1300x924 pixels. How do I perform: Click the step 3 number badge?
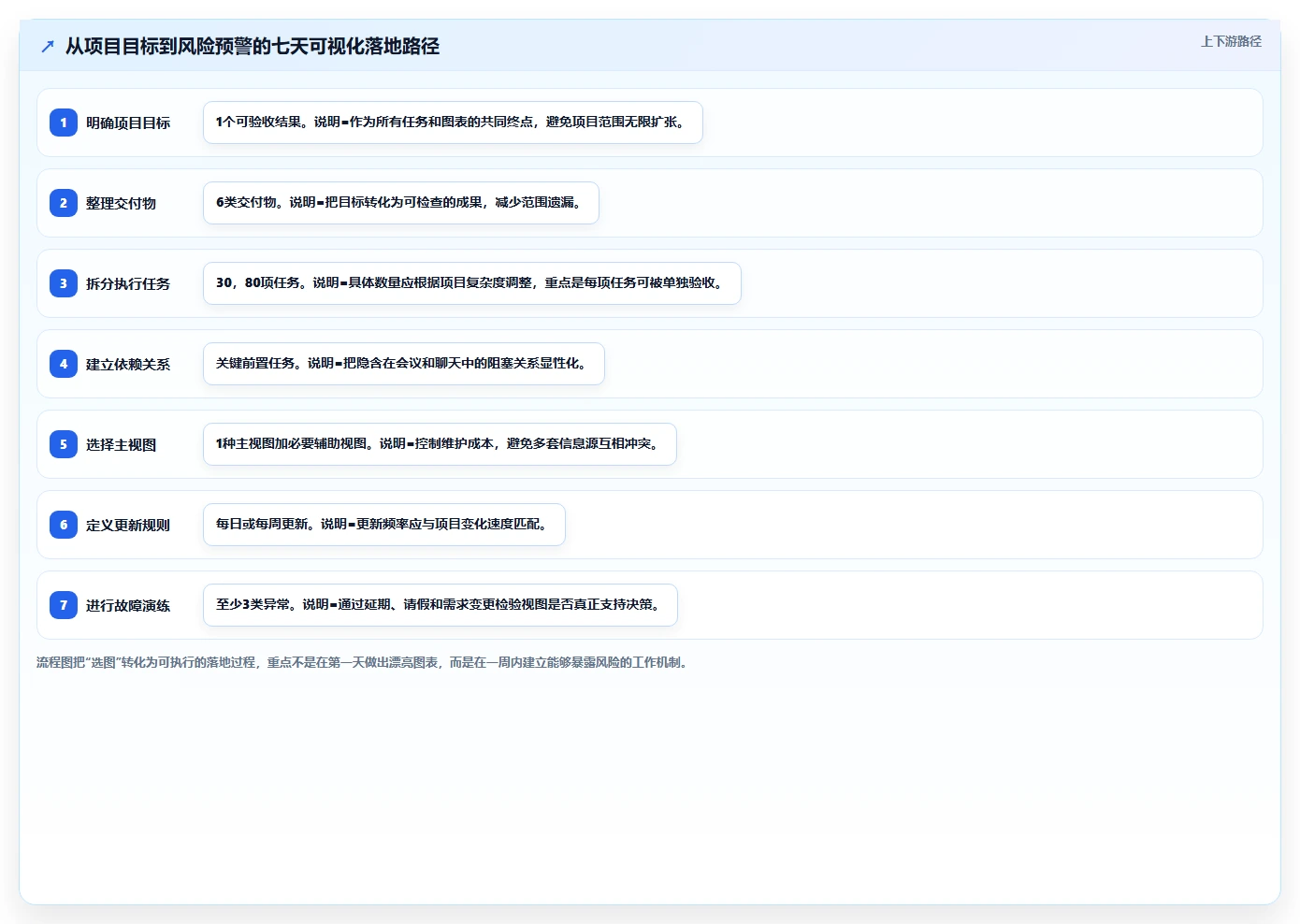(64, 283)
